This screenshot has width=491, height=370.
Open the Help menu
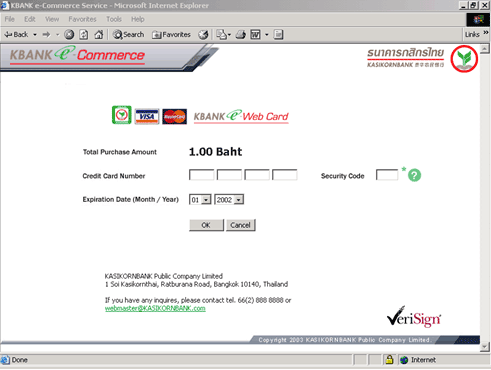coord(138,19)
